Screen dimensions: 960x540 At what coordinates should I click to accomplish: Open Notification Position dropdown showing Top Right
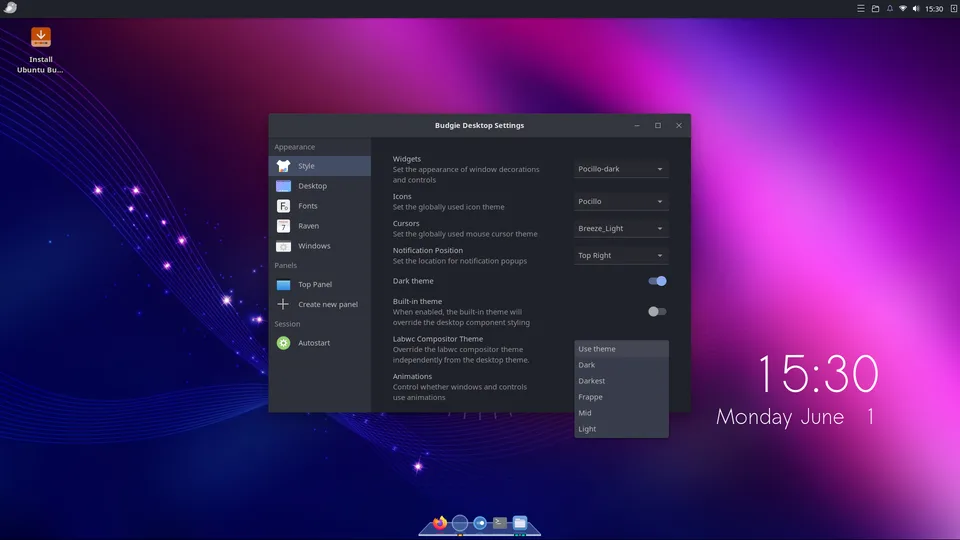tap(621, 255)
